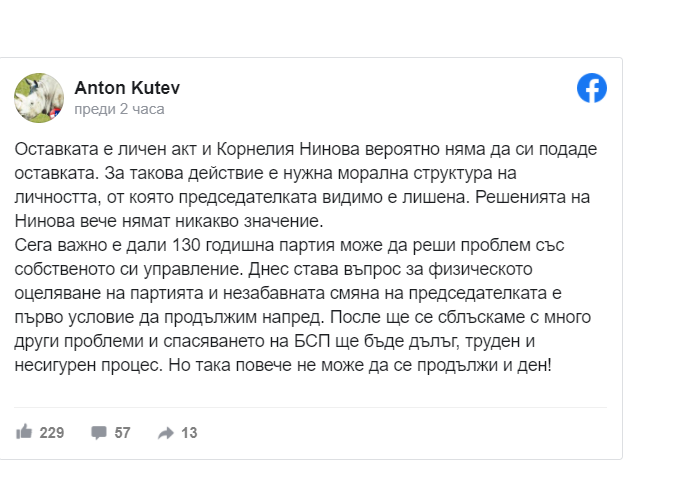Click the comment count 57
Screen dimensions: 692x496
123,433
